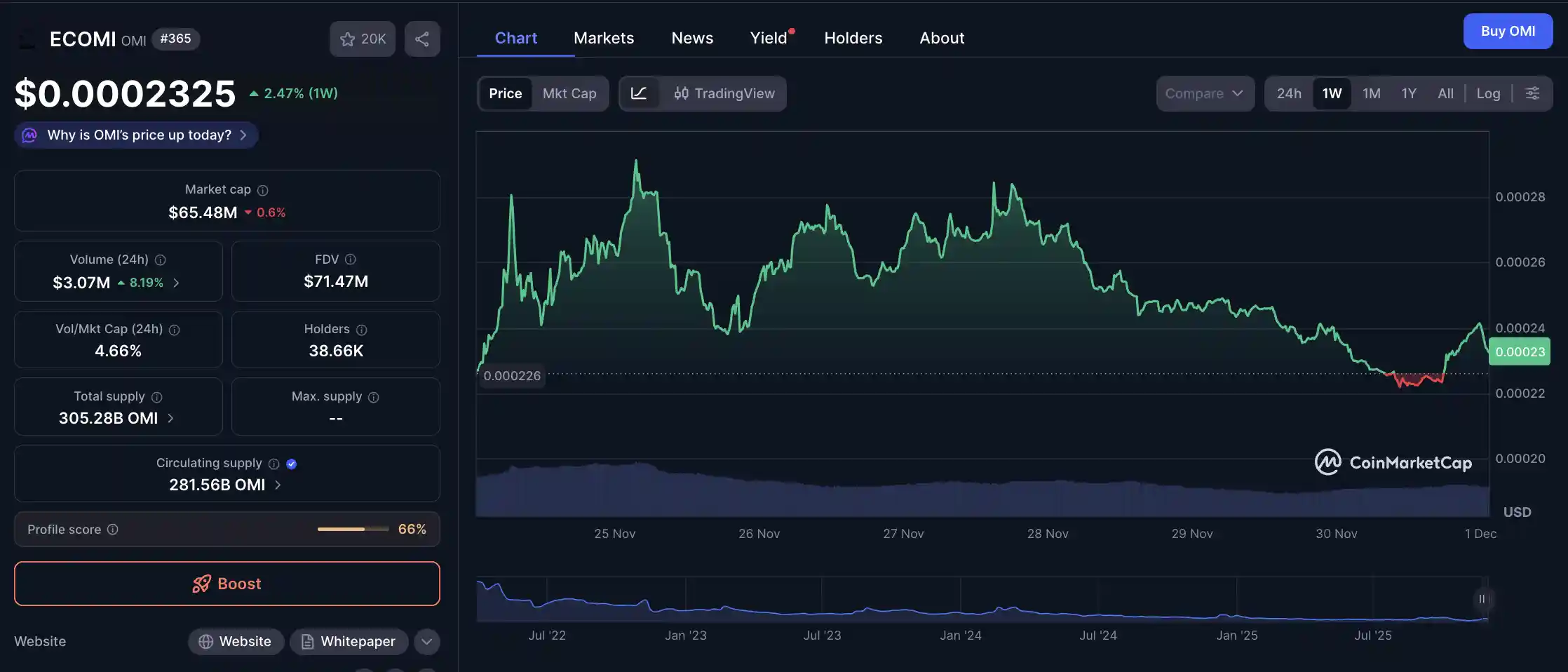Expand Total supply details arrow
Viewport: 1568px width, 672px height.
(170, 418)
